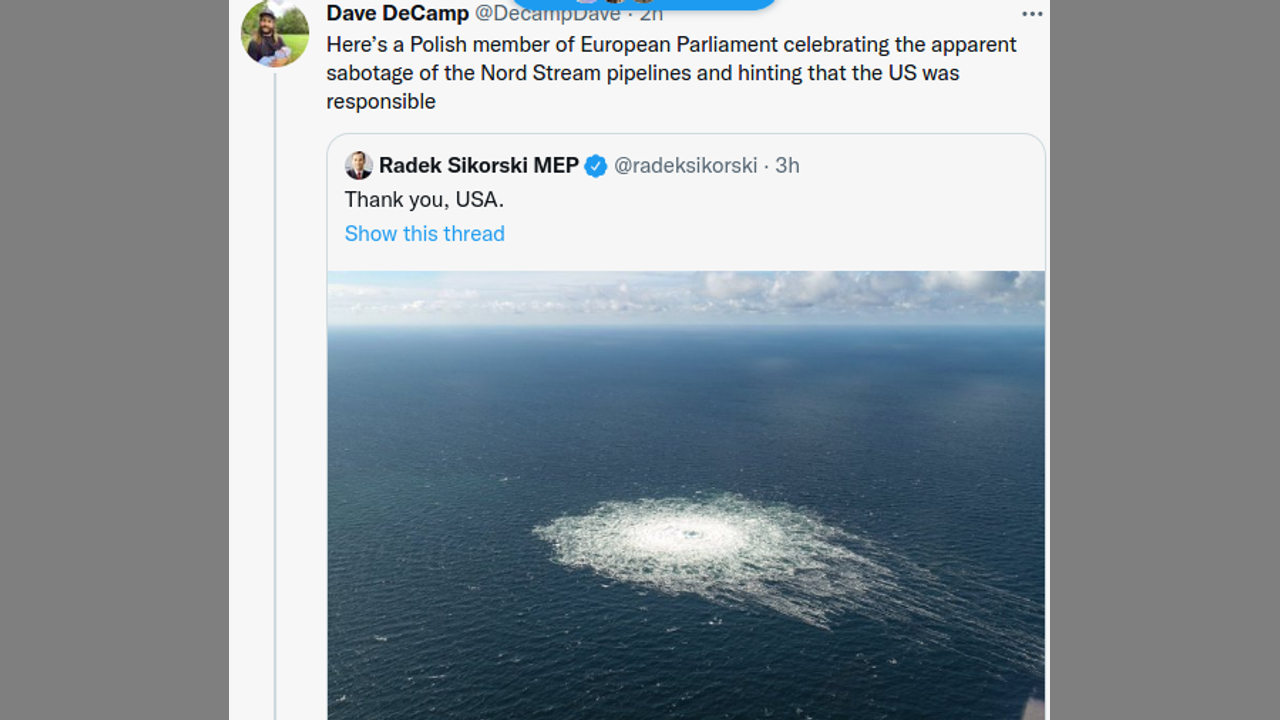Open Dave DeCamp's profile via display name
The width and height of the screenshot is (1280, 720).
(397, 14)
